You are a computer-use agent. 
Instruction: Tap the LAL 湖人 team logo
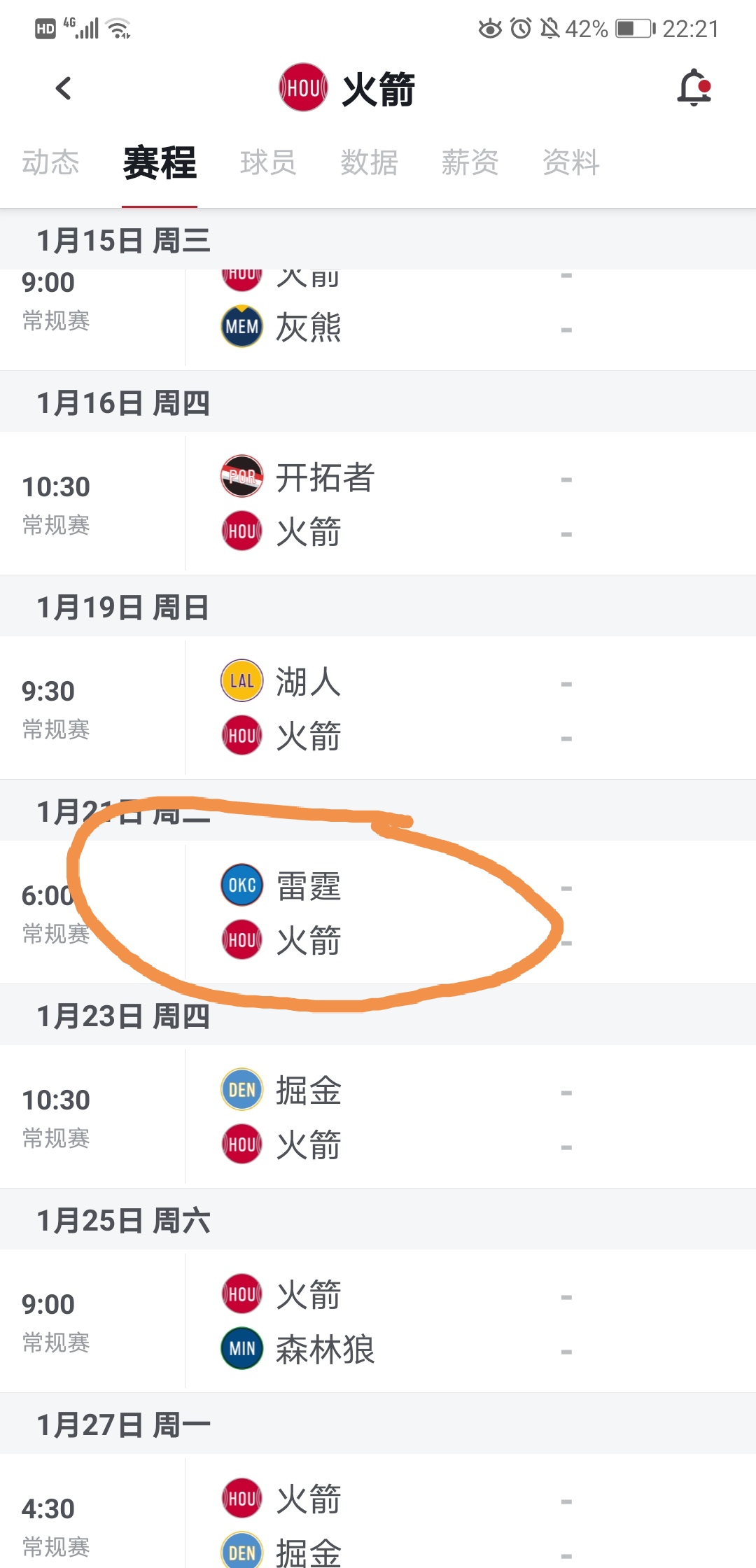[242, 680]
